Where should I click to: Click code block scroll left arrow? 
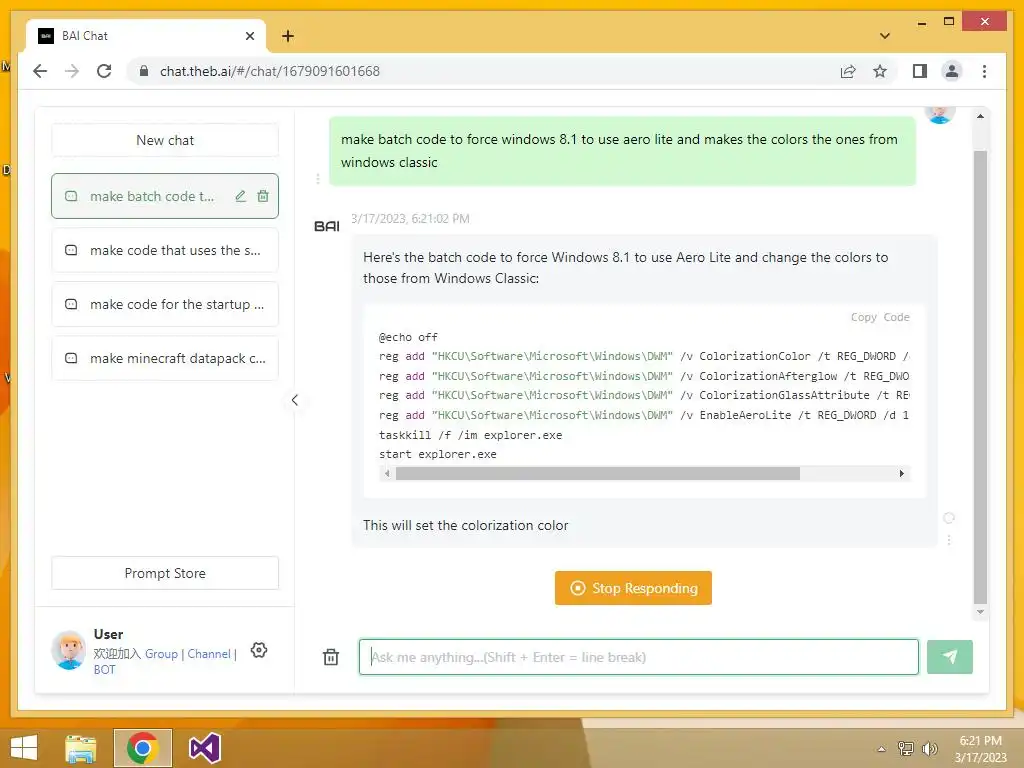387,473
